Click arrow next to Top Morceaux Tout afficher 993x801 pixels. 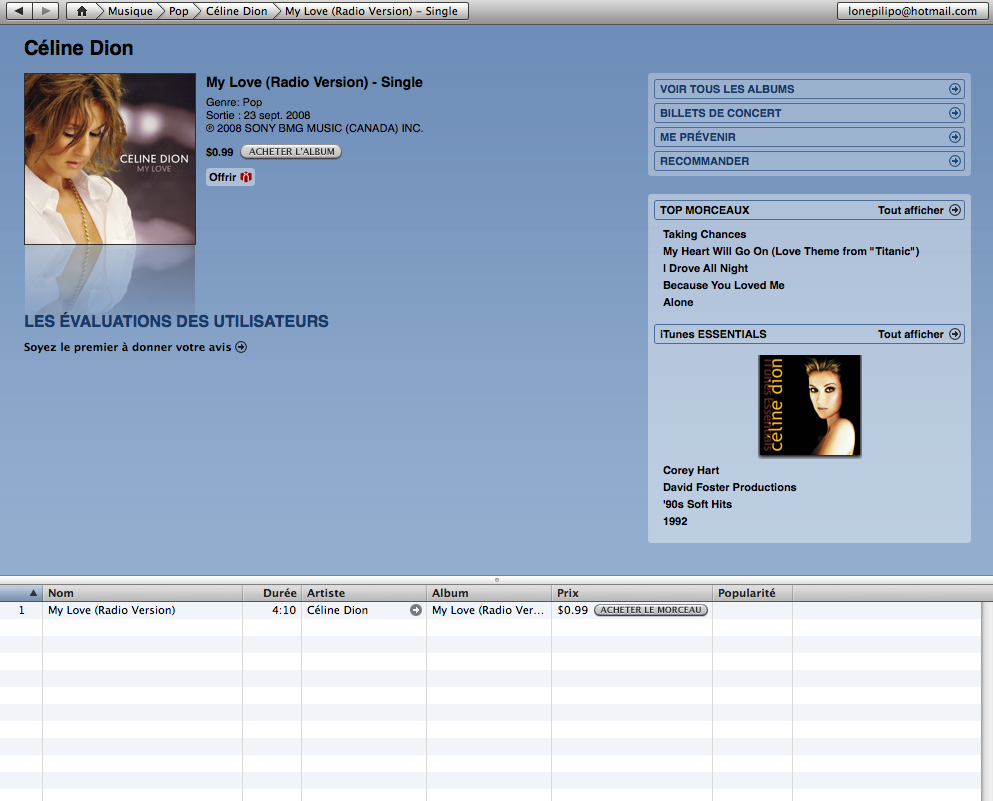pos(954,210)
